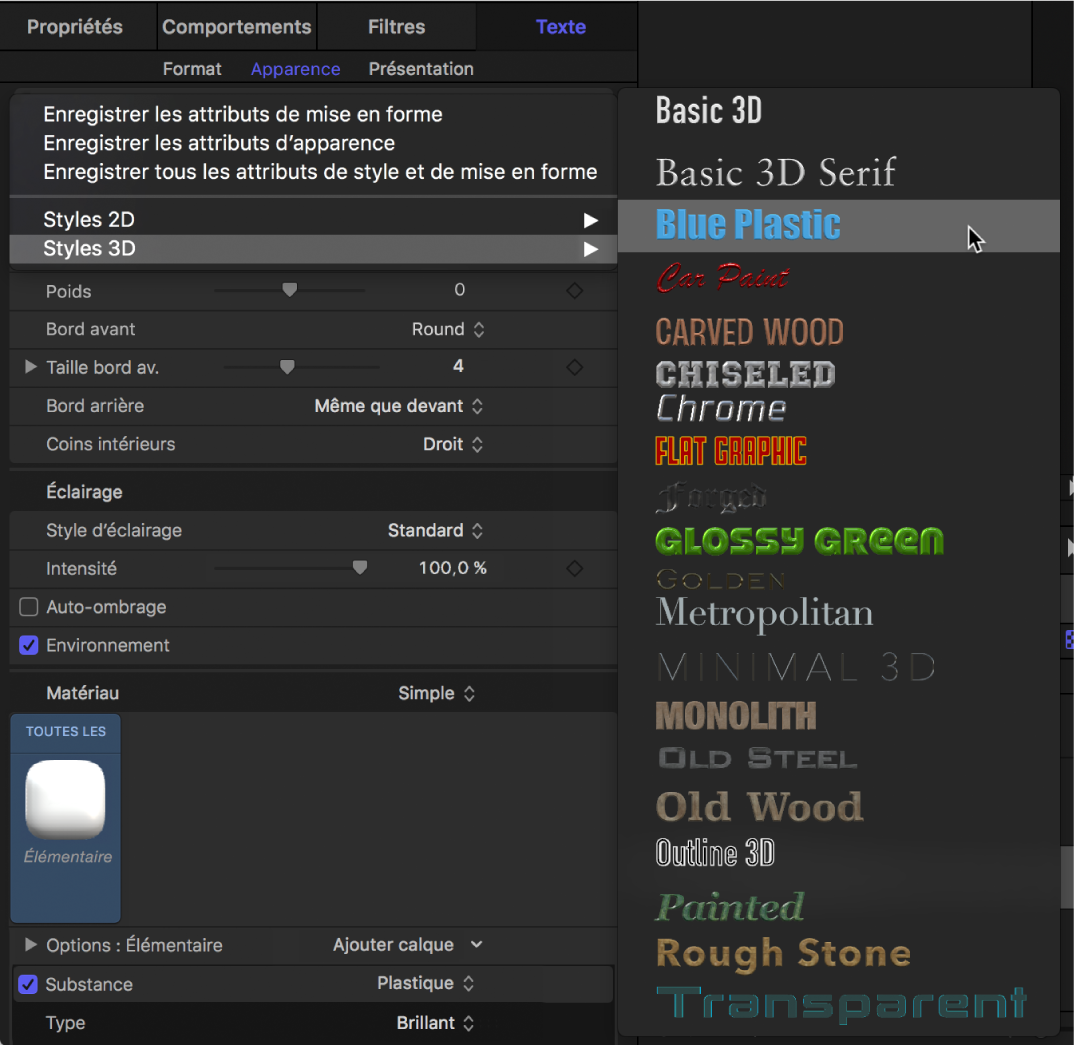Image resolution: width=1075 pixels, height=1045 pixels.
Task: Expand the Options : Élémentaire section
Action: pyautogui.click(x=30, y=944)
